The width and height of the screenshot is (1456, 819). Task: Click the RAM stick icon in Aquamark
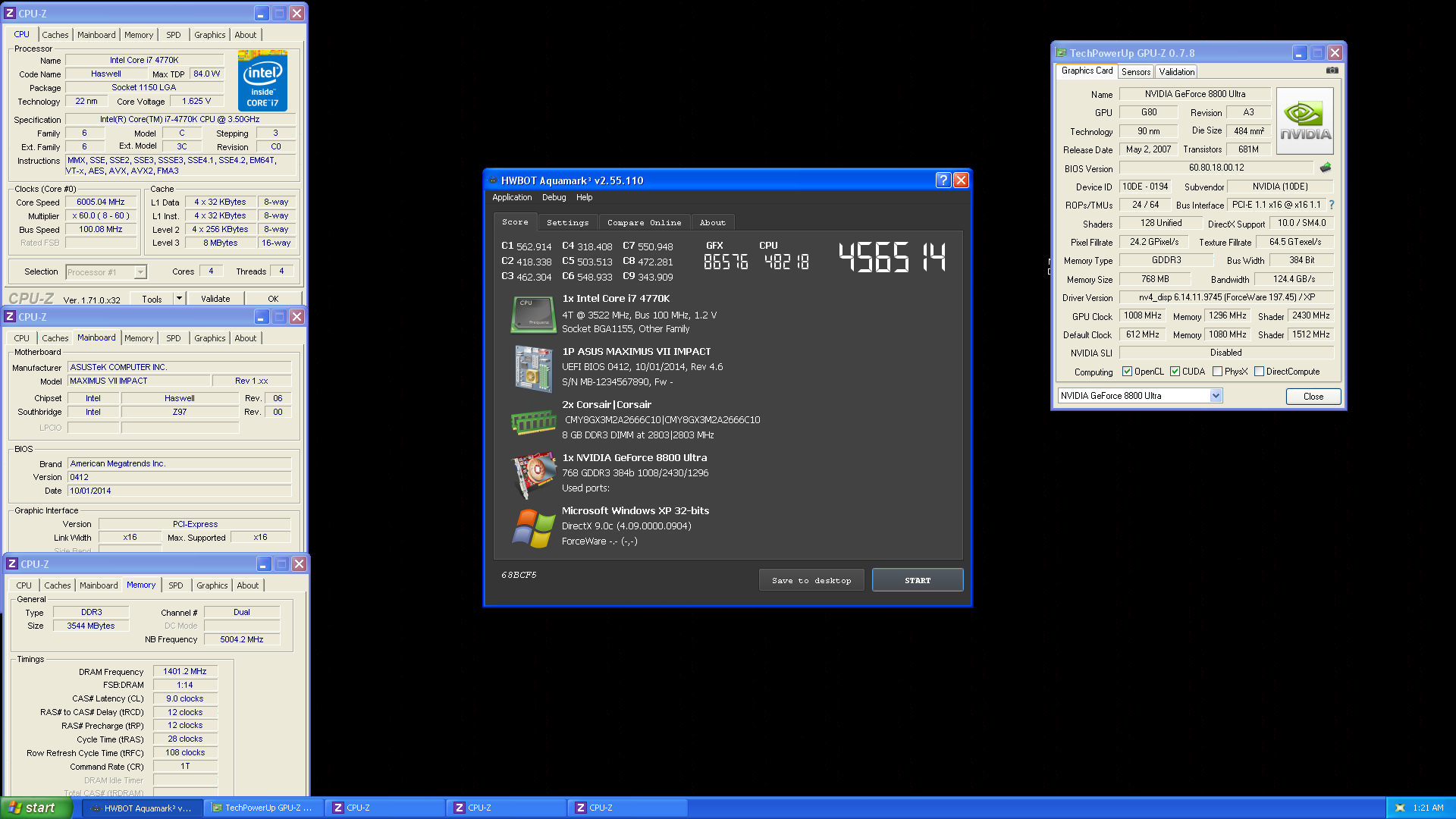pos(533,422)
